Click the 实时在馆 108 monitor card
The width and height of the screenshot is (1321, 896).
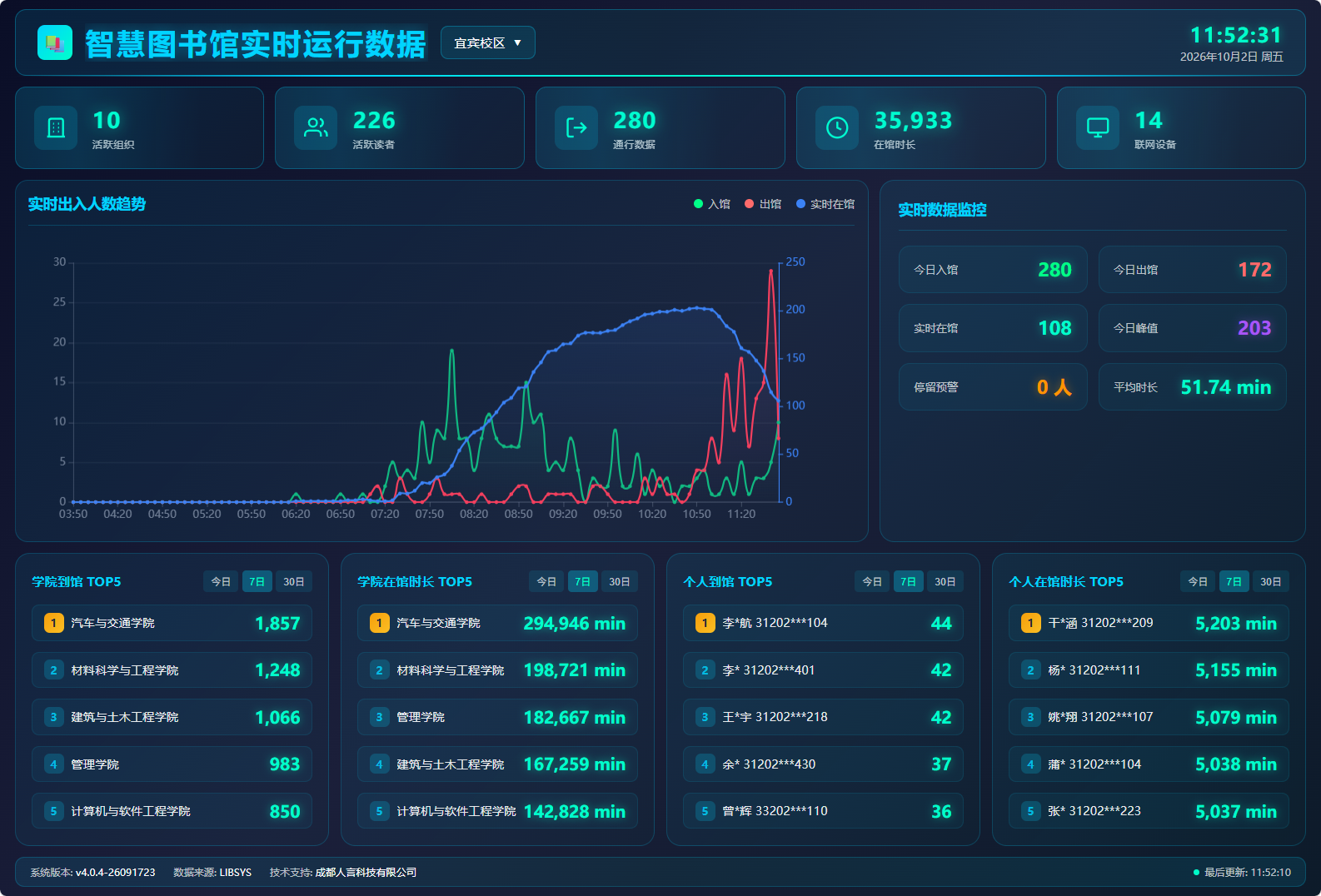point(993,328)
